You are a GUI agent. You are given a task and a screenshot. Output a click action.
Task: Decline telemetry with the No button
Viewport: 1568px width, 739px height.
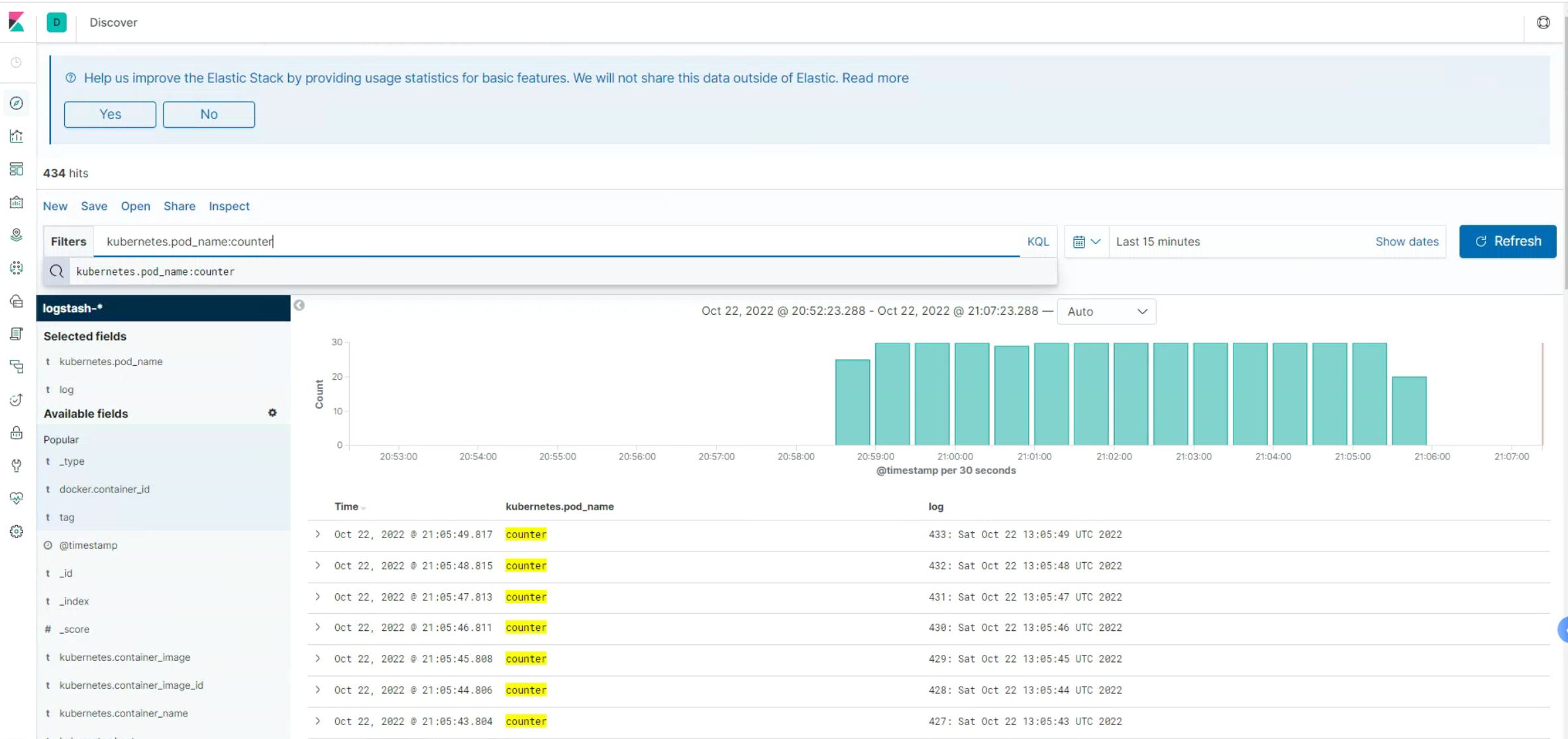pyautogui.click(x=209, y=114)
